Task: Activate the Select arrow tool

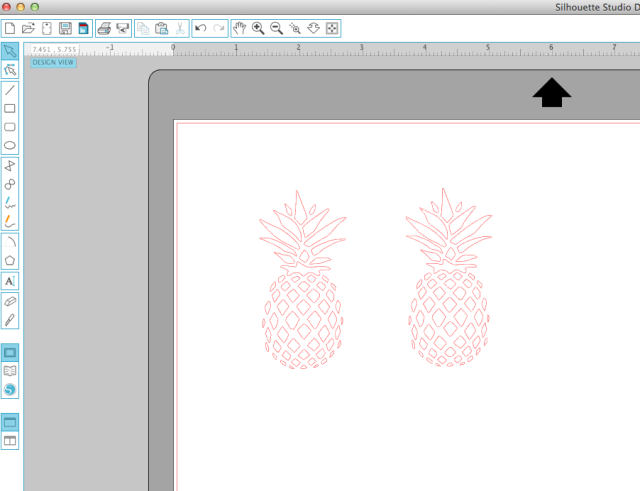Action: [10, 51]
